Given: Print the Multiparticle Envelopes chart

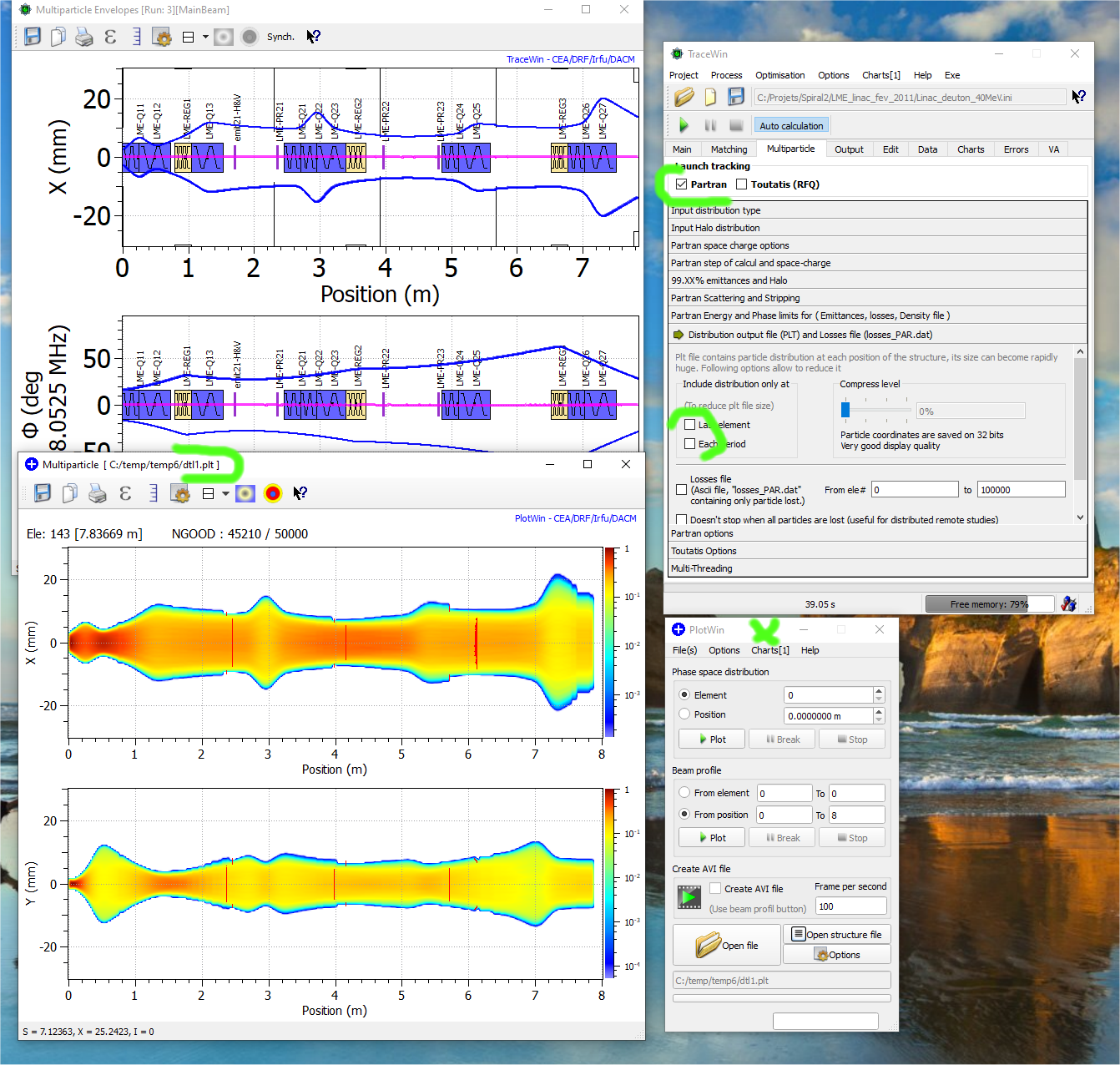Looking at the screenshot, I should click(83, 37).
